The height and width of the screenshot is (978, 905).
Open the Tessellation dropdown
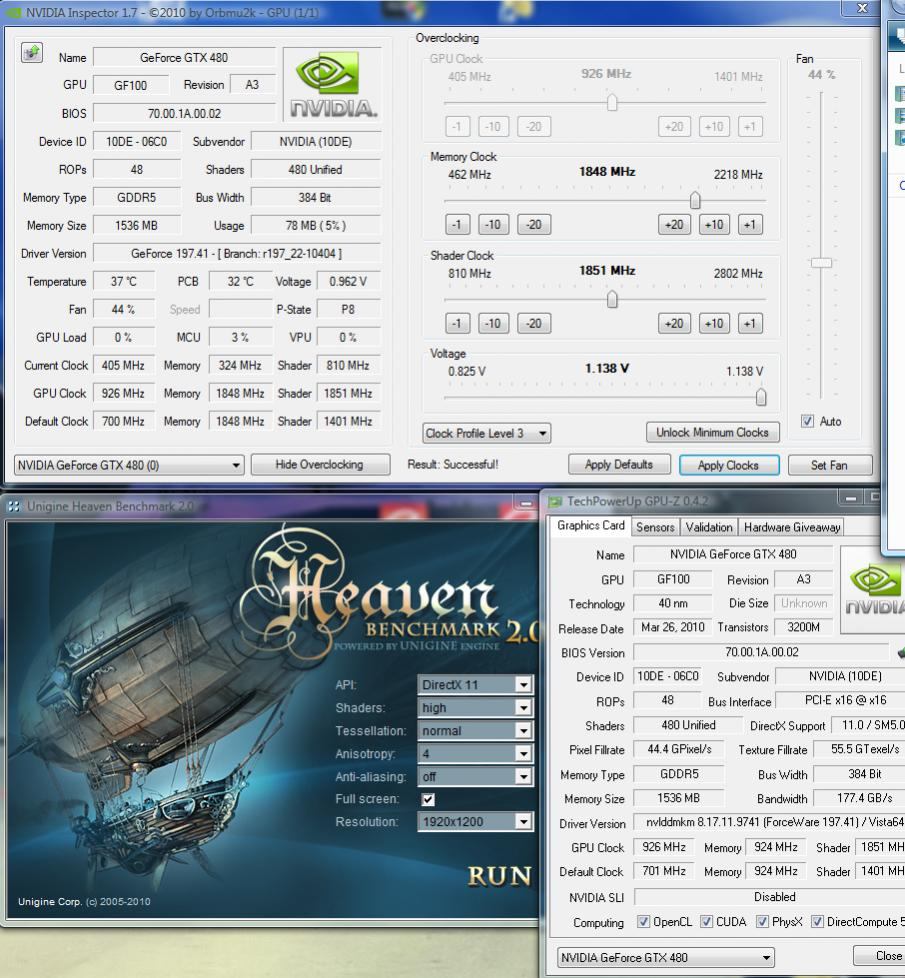(475, 730)
